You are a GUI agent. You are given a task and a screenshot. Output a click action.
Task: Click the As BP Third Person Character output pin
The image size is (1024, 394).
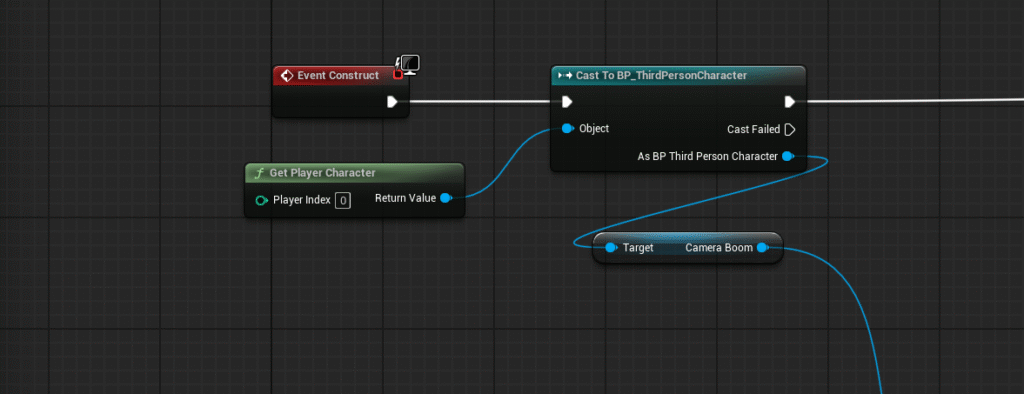tap(788, 156)
